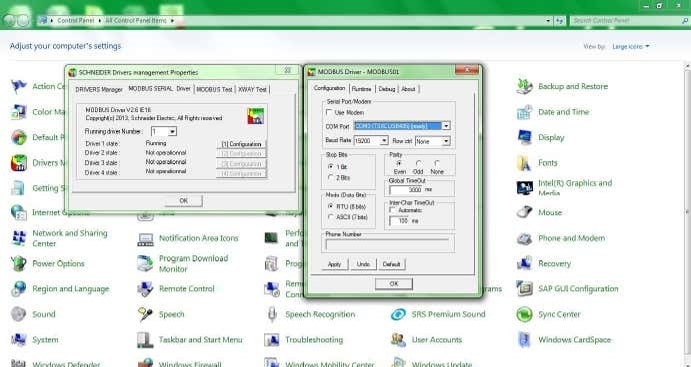This screenshot has width=691, height=367.
Task: Click All Control Panel Items breadcrumb
Action: point(136,21)
